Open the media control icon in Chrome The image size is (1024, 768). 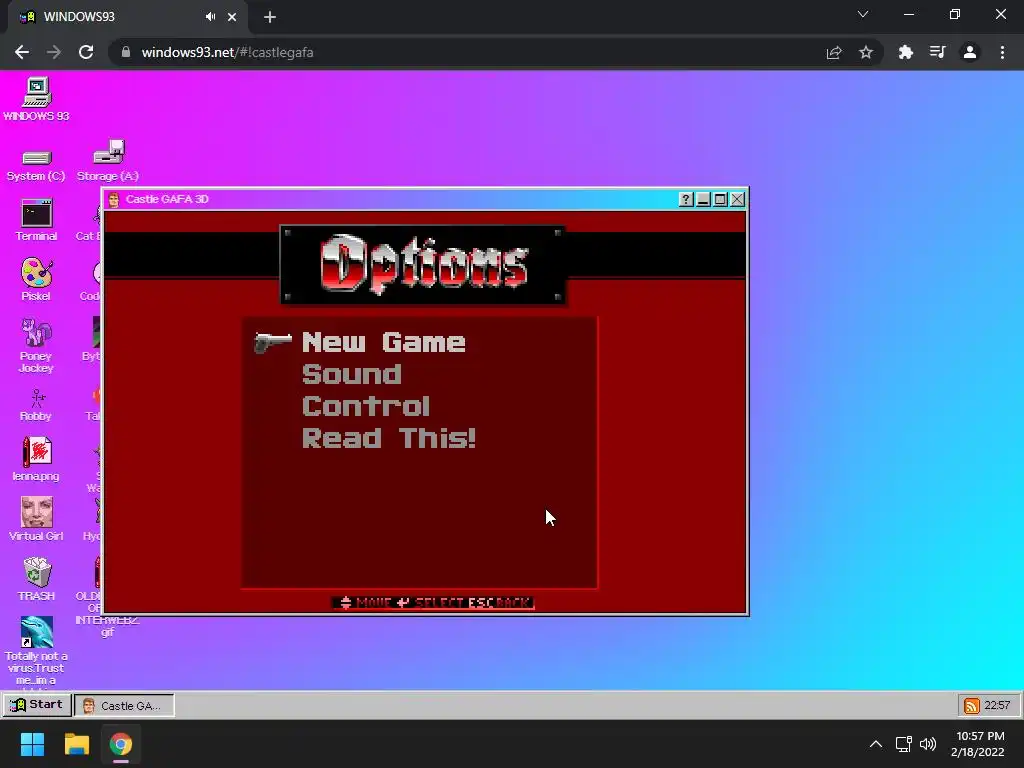coord(937,52)
